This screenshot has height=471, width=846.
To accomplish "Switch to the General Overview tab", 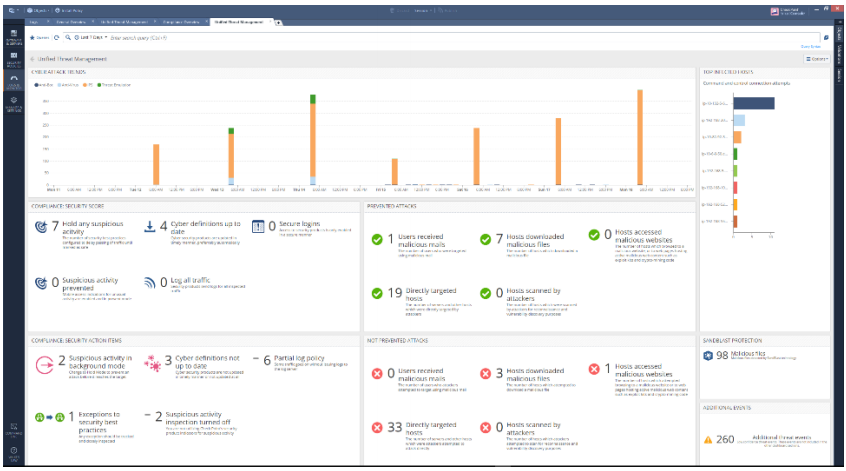I will 71,22.
